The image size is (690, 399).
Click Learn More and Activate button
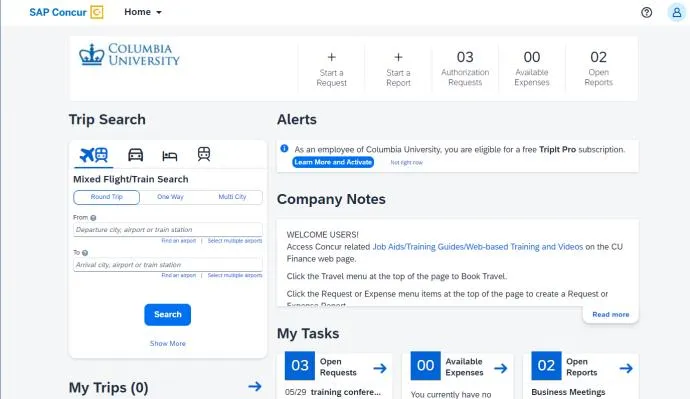333,162
